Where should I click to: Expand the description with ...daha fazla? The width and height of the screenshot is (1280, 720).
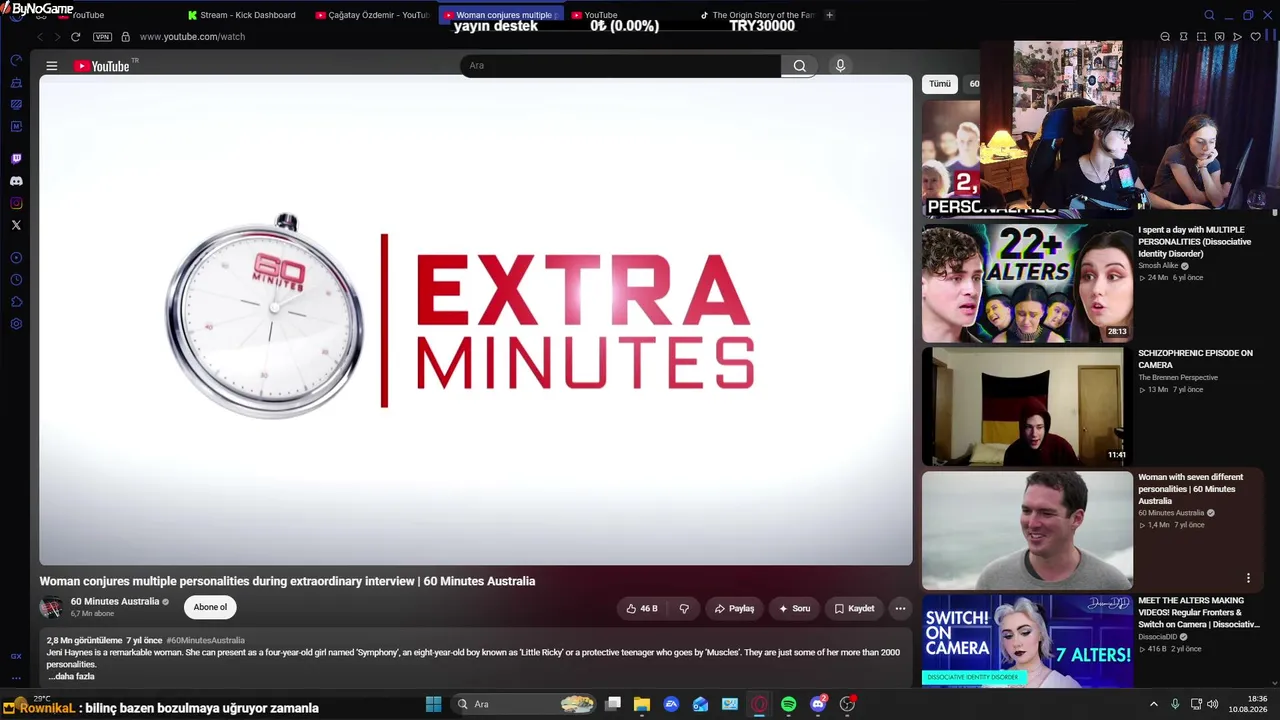coord(71,676)
